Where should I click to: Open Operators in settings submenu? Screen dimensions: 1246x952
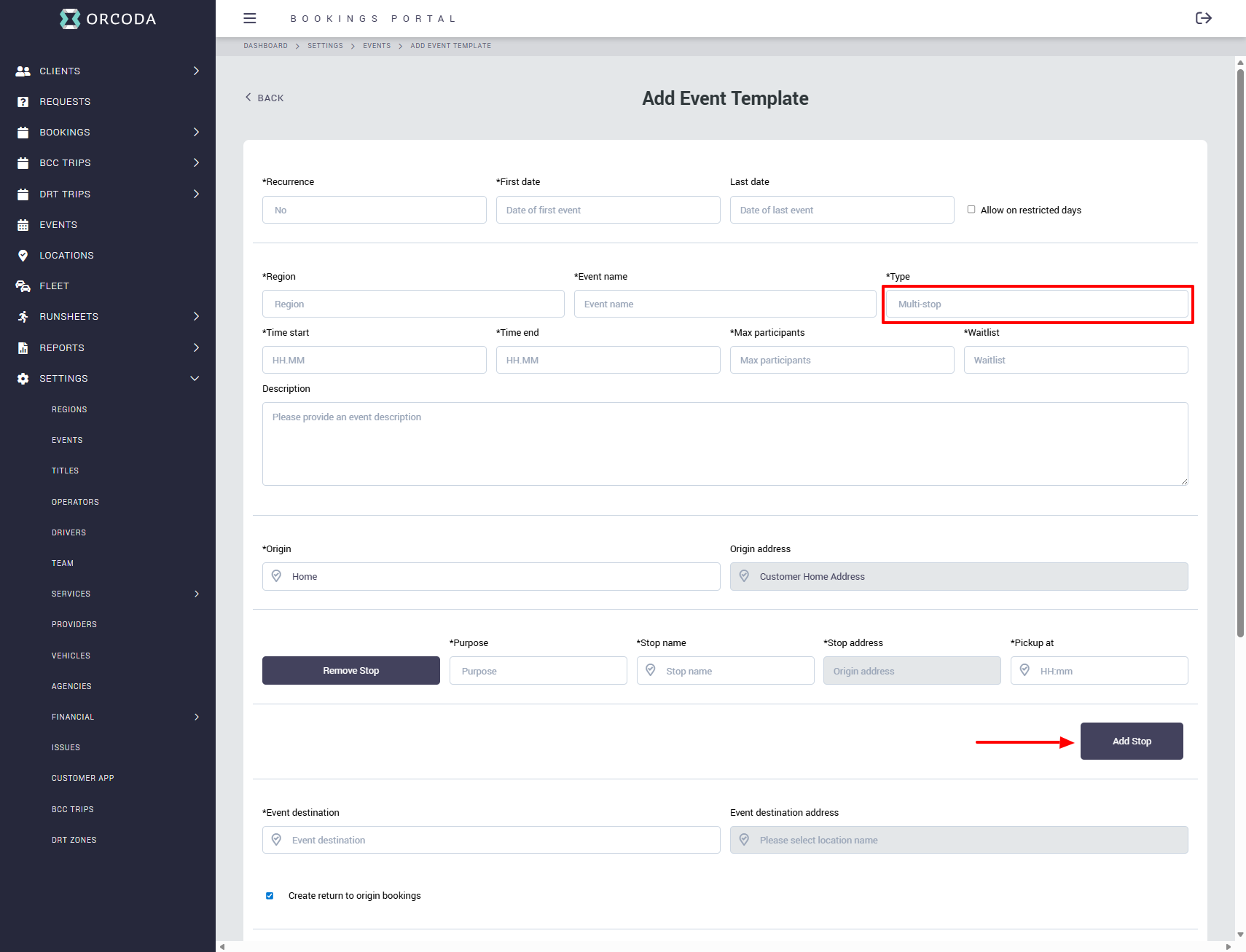pos(75,502)
